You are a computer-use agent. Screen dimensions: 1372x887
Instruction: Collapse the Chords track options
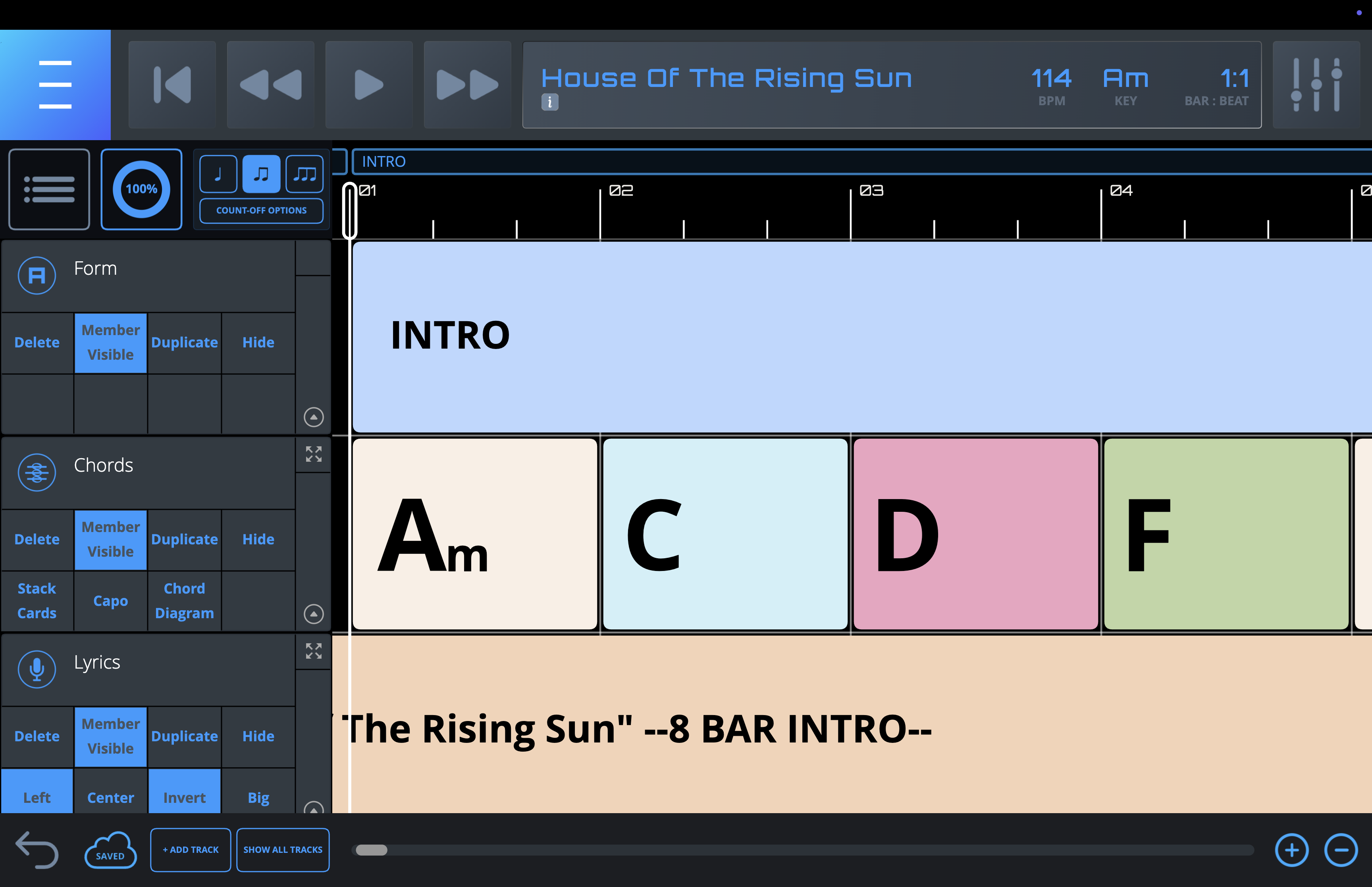pyautogui.click(x=313, y=614)
